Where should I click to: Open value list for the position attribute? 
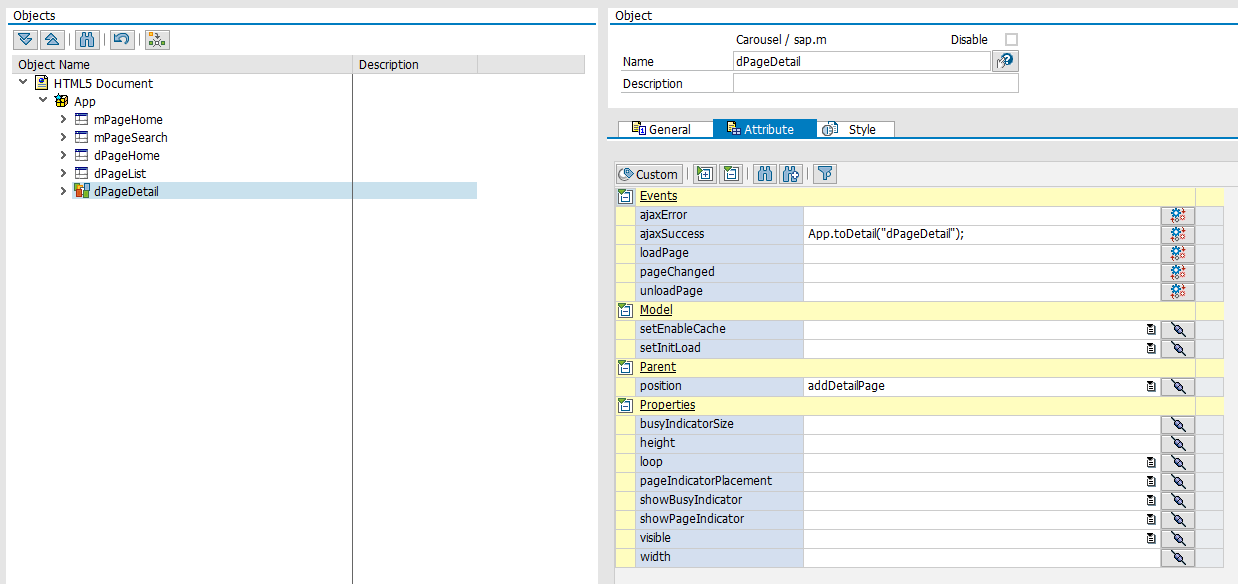pyautogui.click(x=1151, y=386)
